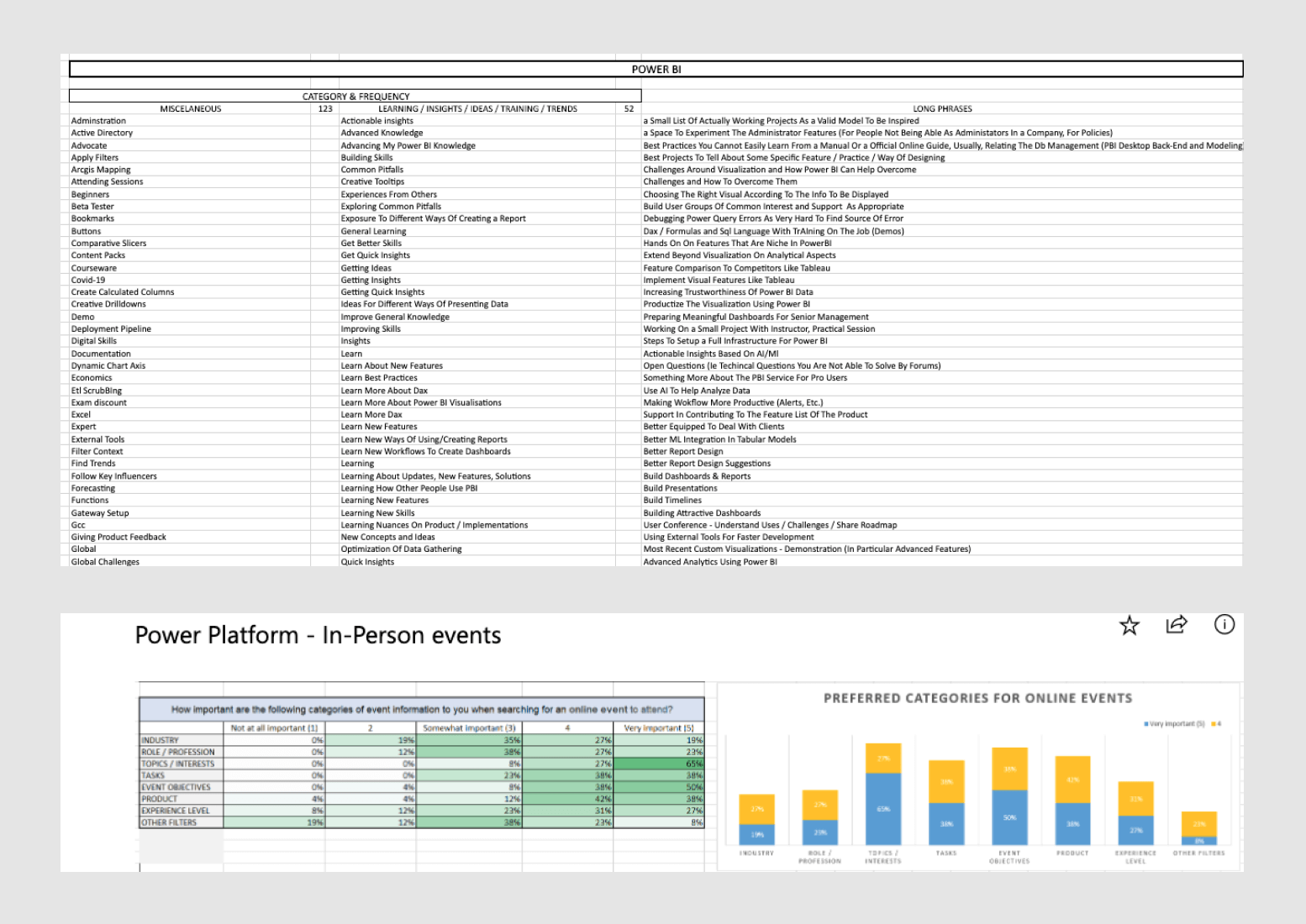Select the yellow legend swatch labeled 4
The image size is (1306, 924).
1213,723
